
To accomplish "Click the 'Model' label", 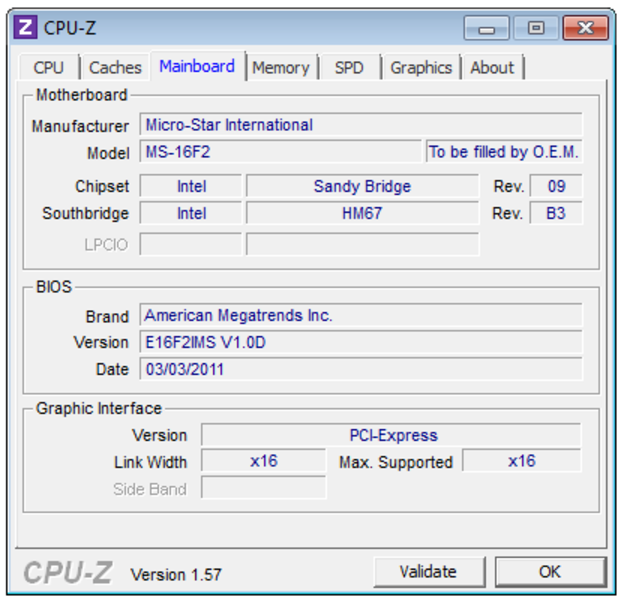I will pos(108,153).
